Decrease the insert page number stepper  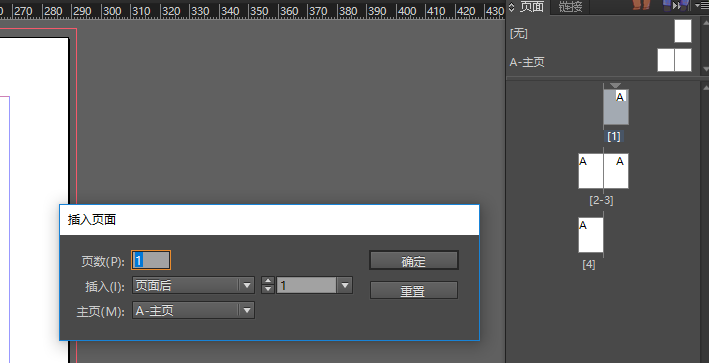pos(268,289)
